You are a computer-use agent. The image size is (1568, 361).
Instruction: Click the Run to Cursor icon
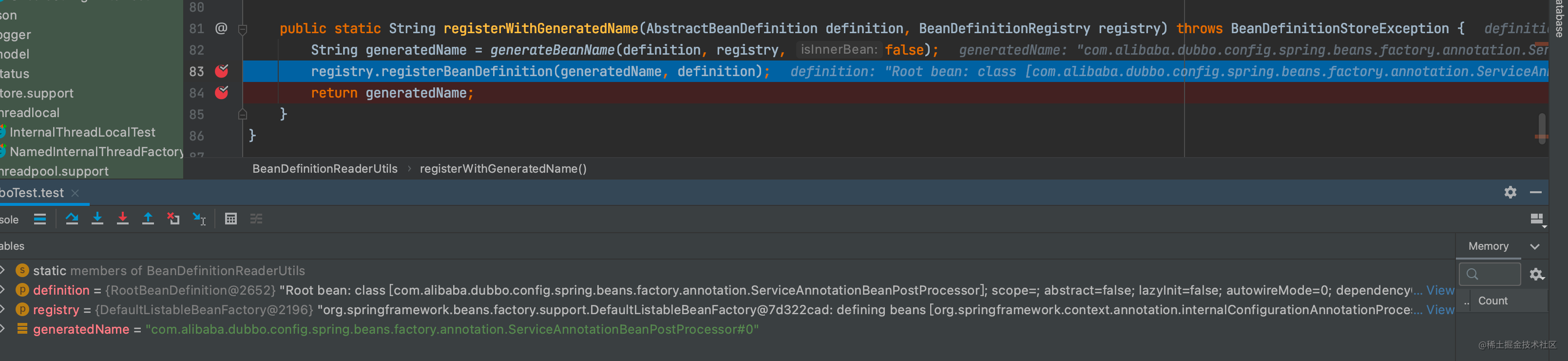[199, 219]
